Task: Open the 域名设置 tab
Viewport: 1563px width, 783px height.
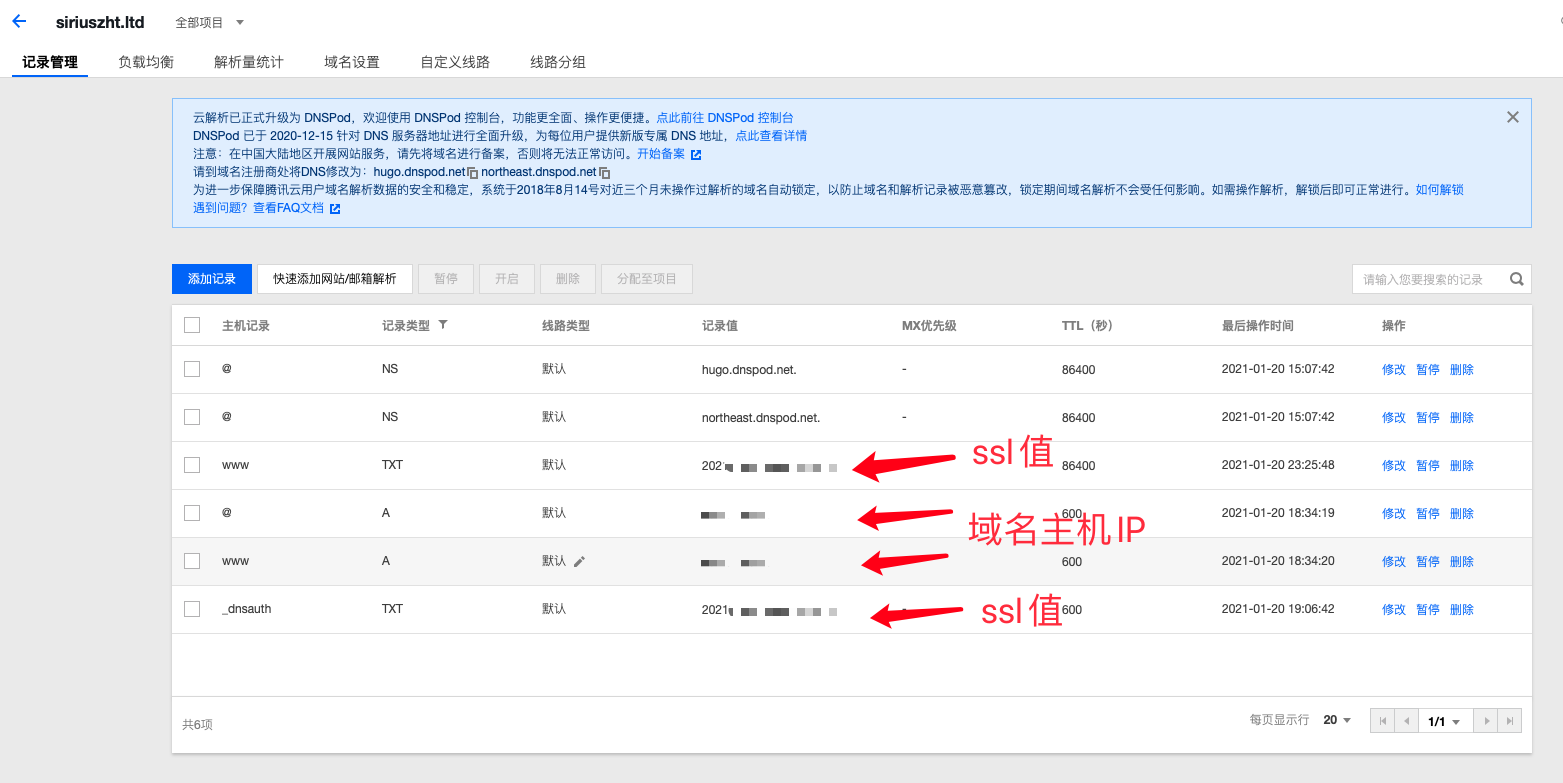Action: (352, 62)
